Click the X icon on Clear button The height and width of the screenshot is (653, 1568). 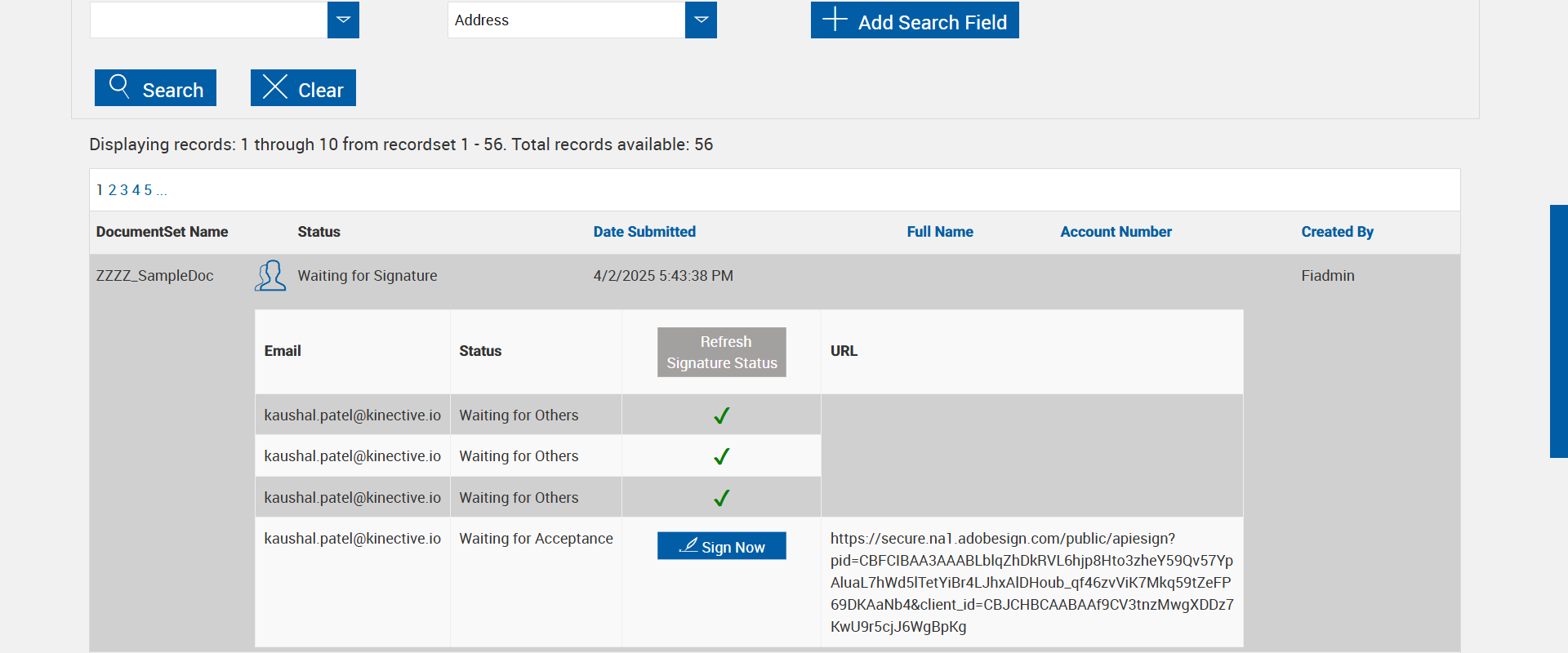pyautogui.click(x=275, y=87)
